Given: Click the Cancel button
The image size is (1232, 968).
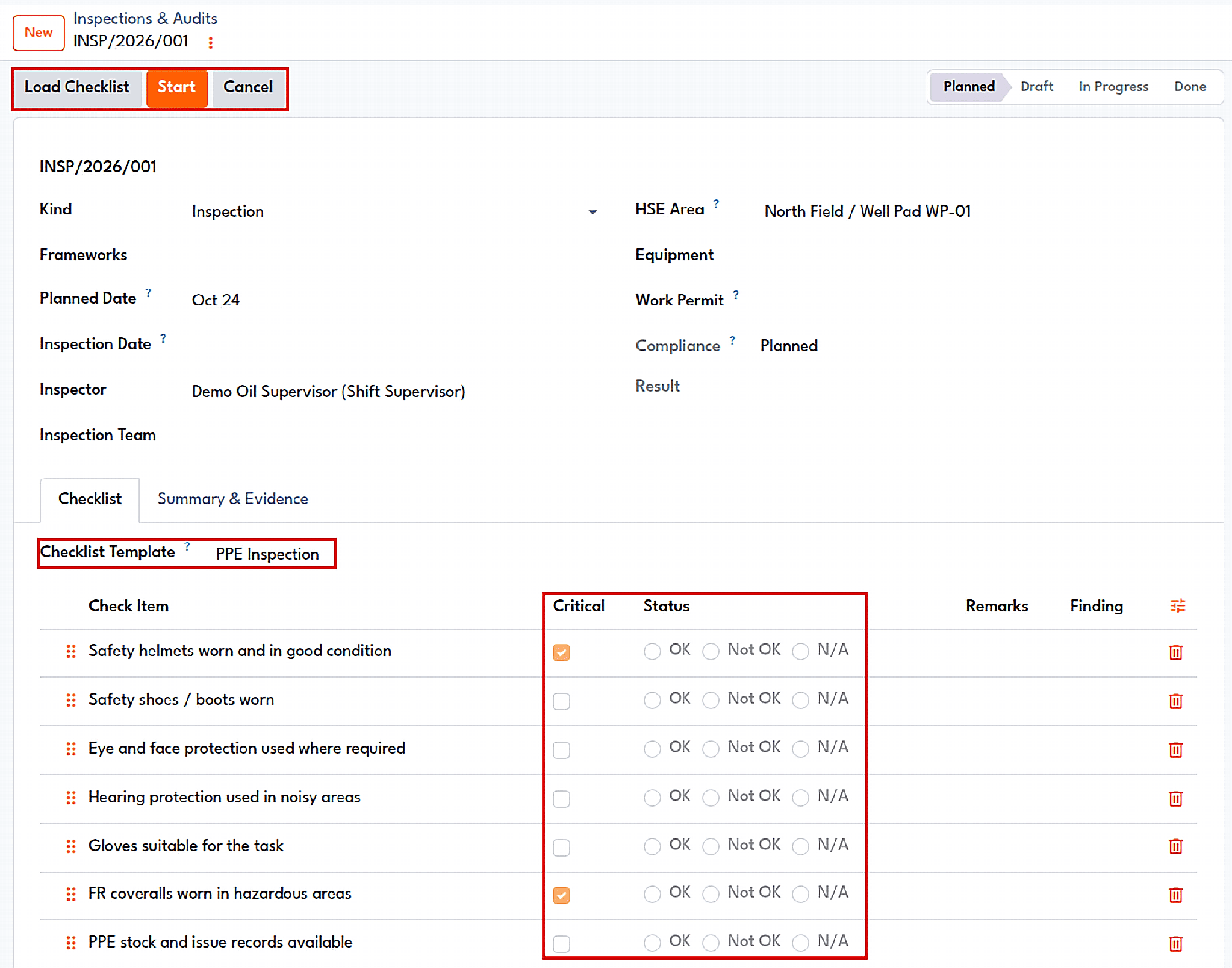Looking at the screenshot, I should (248, 87).
